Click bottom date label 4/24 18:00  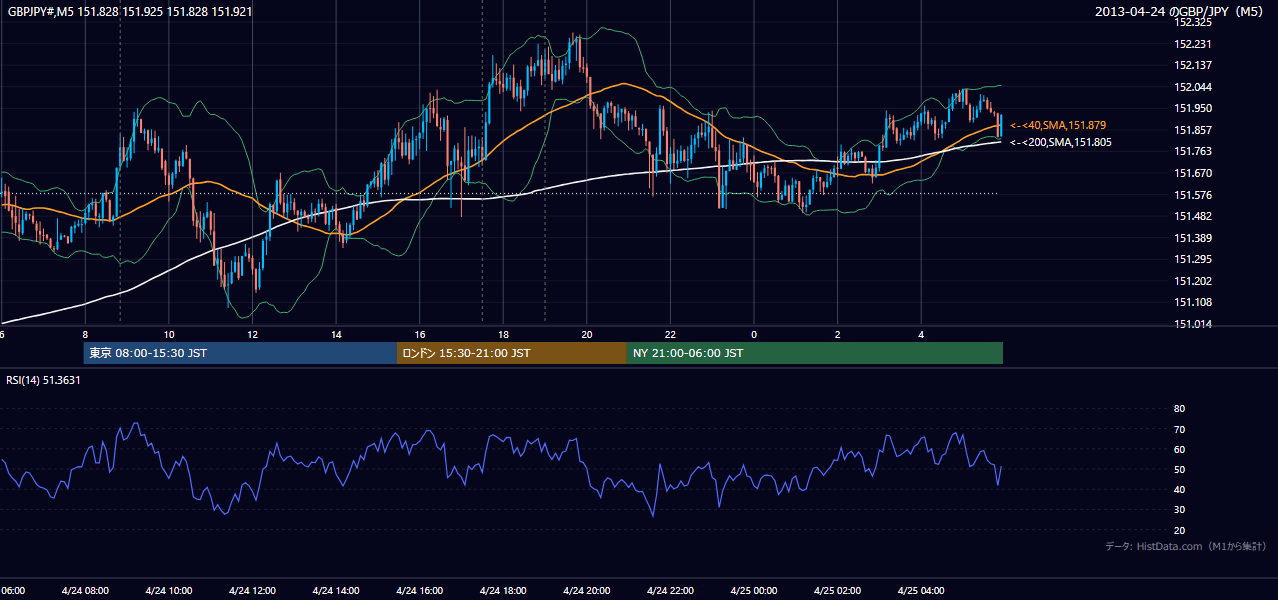click(x=503, y=590)
